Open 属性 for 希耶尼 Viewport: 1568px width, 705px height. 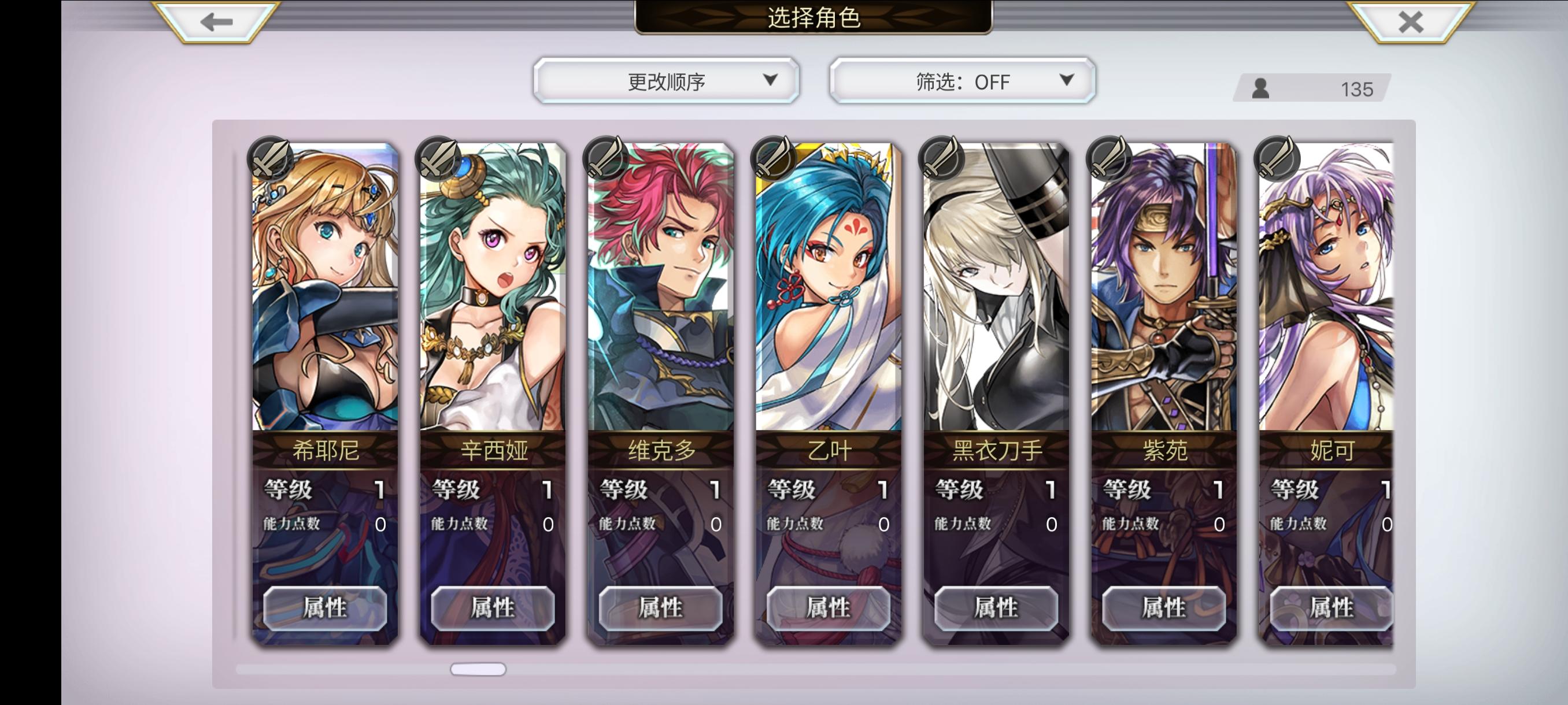point(325,608)
